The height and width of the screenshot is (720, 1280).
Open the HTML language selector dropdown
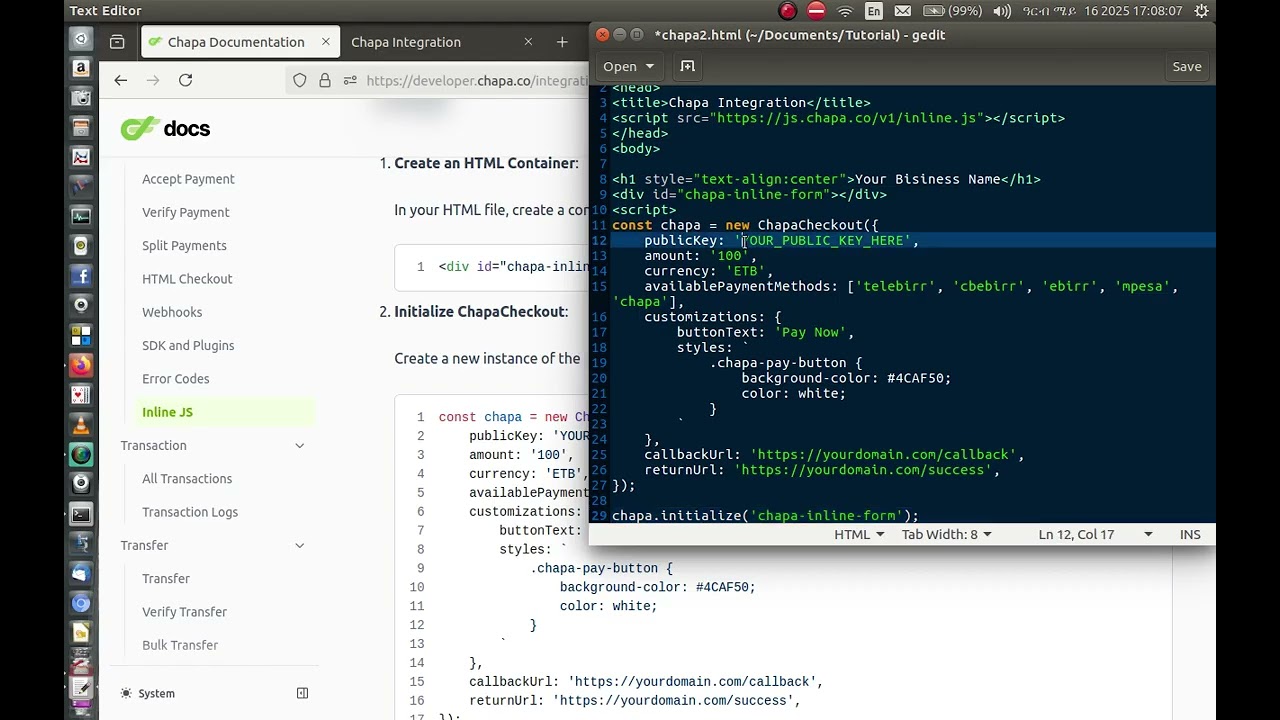tap(859, 534)
